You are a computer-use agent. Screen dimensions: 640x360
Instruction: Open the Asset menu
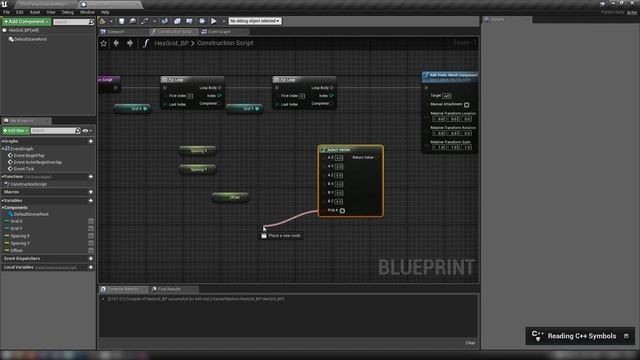[x=35, y=12]
